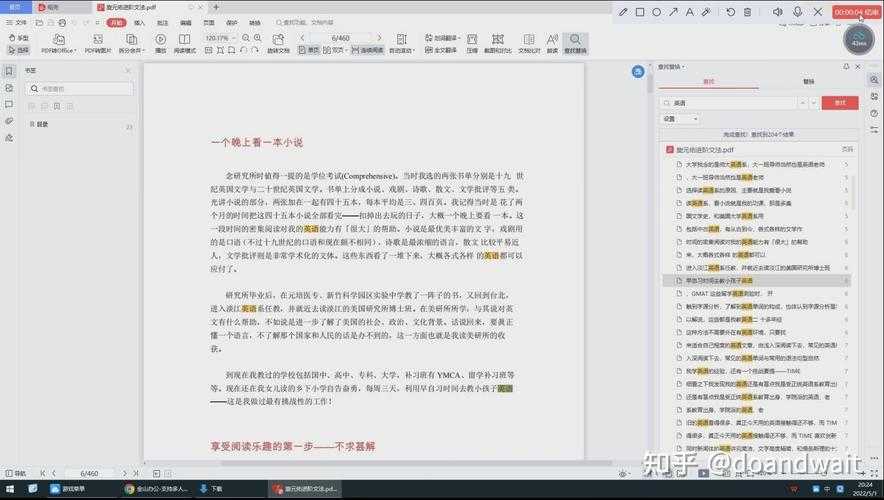The image size is (884, 500).
Task: Select the circle shape tool in recorder bar
Action: 657,12
